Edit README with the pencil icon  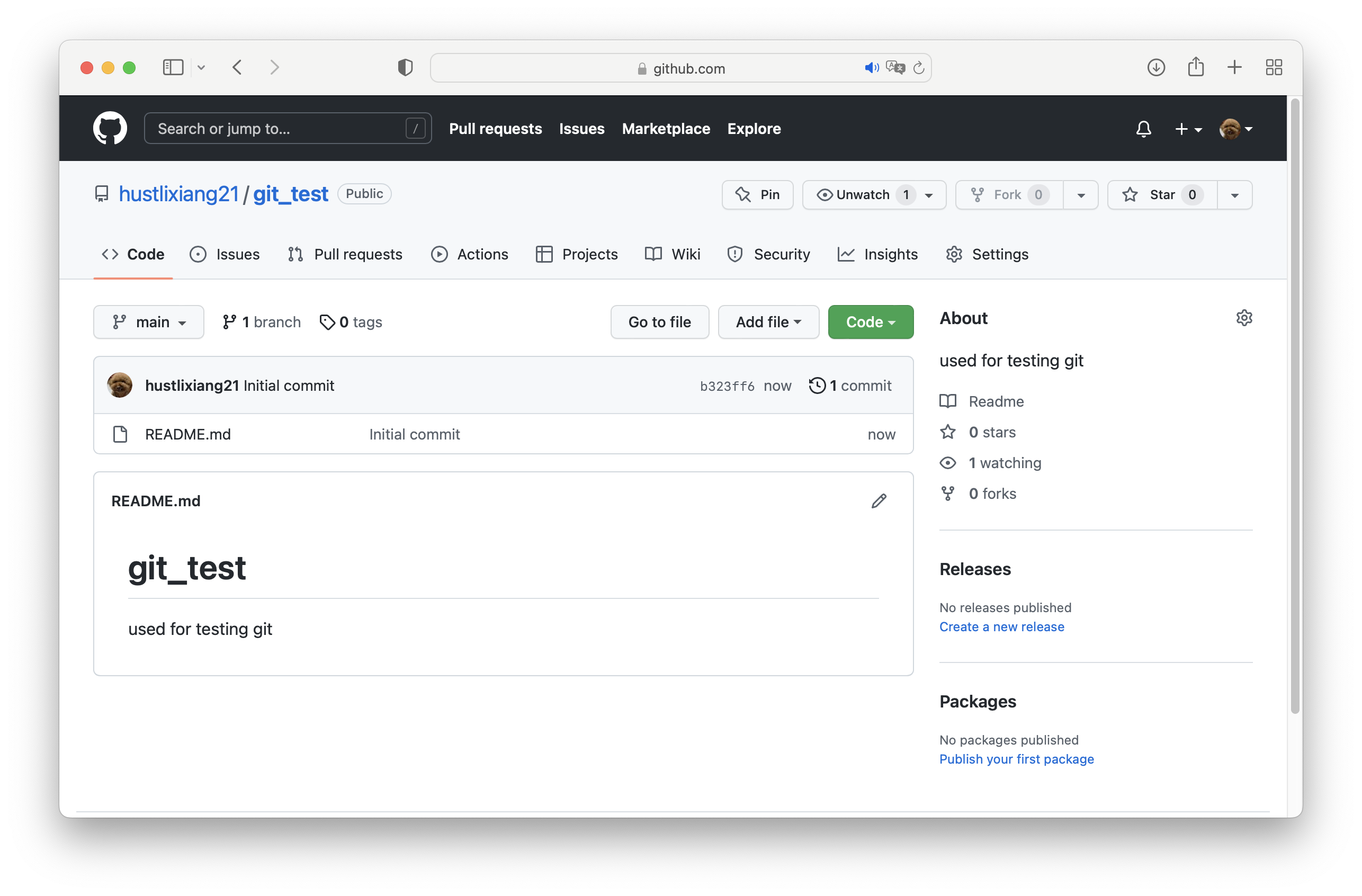(879, 501)
